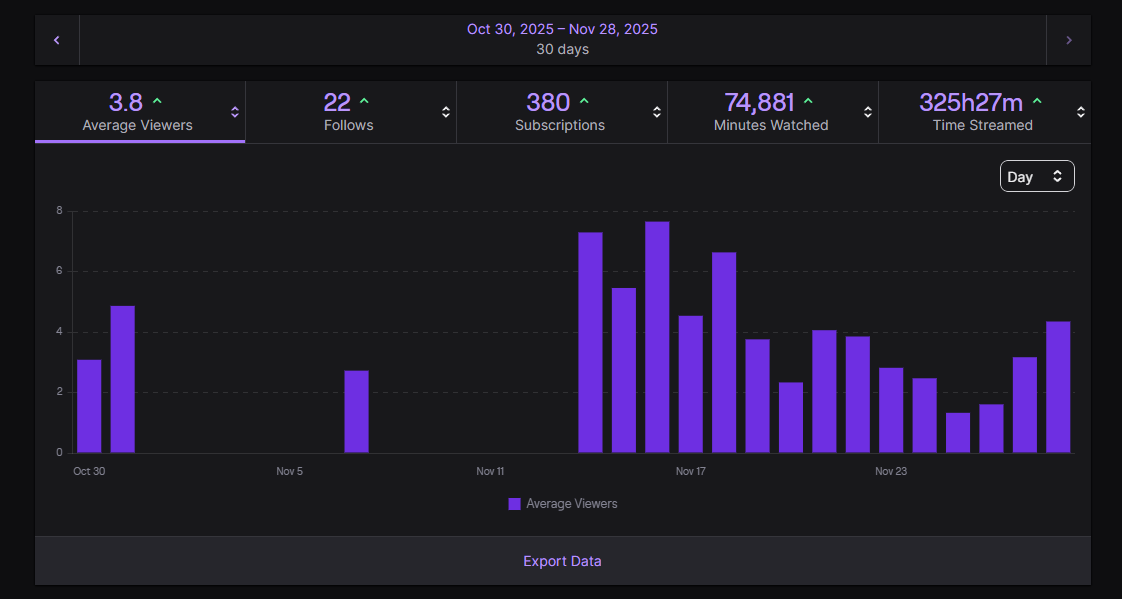Click the Nov 23 axis label
This screenshot has height=599, width=1122.
(890, 471)
